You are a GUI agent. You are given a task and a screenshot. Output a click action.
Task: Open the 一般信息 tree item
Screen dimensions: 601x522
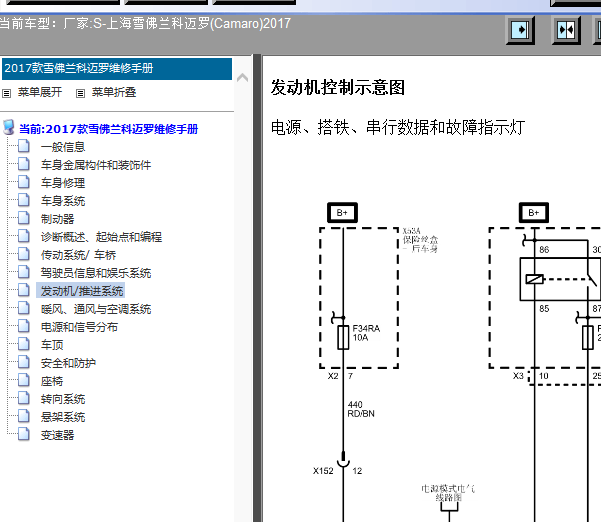coord(63,147)
